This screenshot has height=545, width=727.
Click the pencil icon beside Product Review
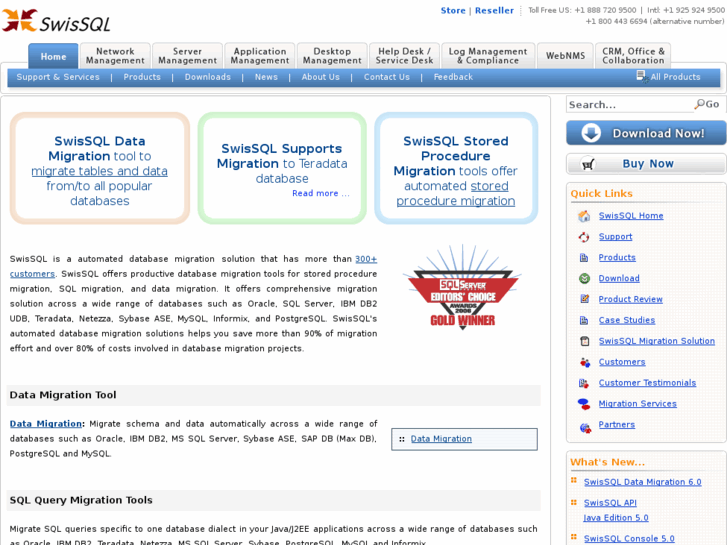tap(584, 299)
